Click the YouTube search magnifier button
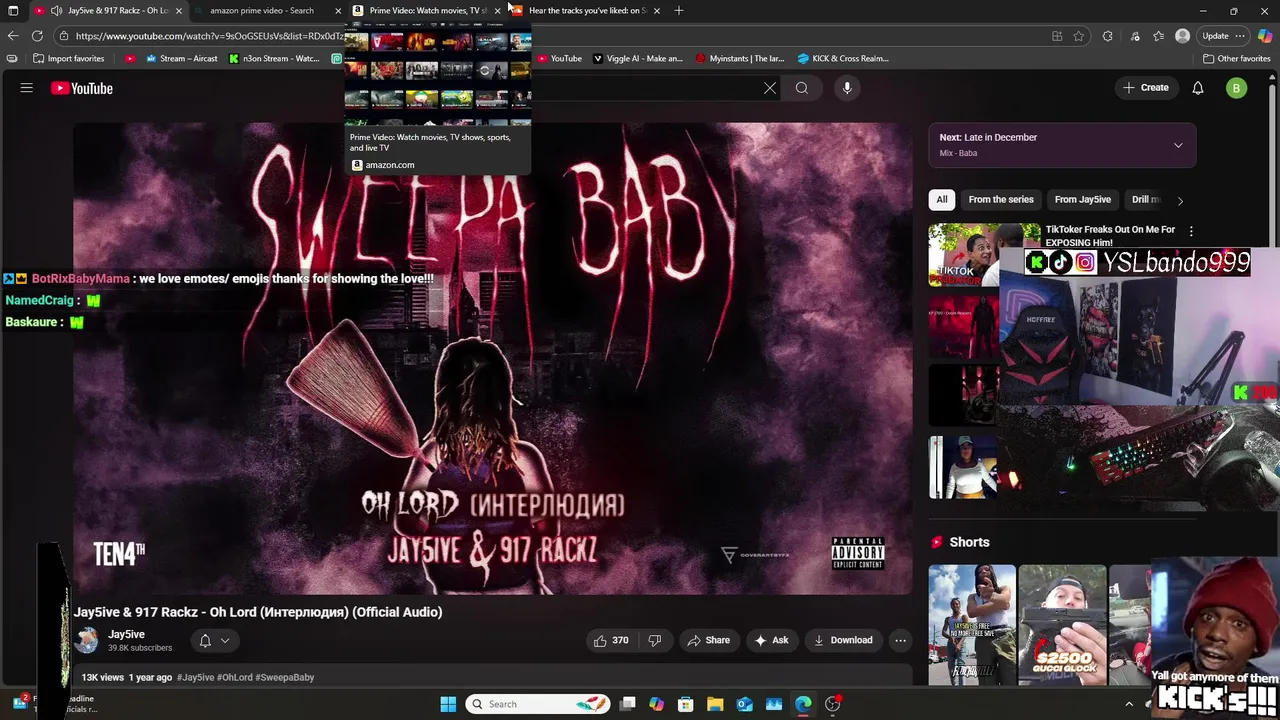 [802, 88]
